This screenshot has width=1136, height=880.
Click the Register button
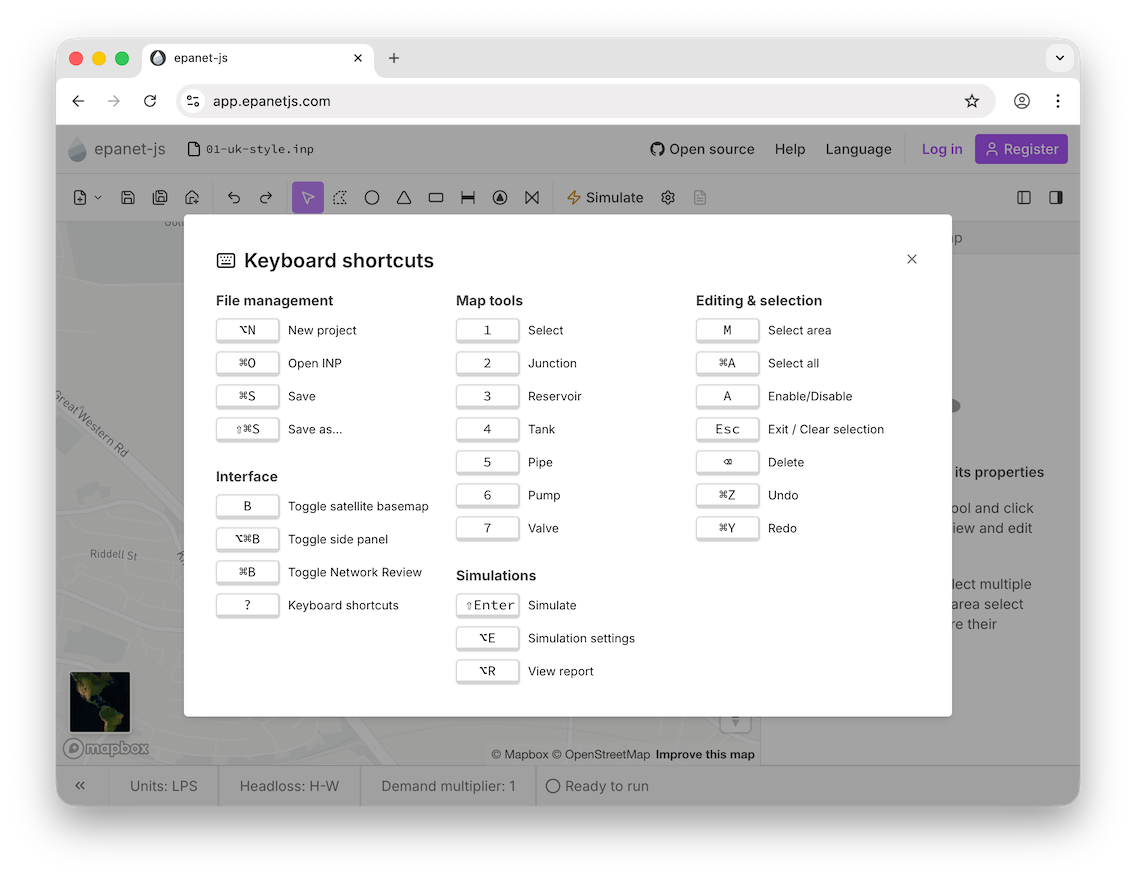click(1021, 149)
